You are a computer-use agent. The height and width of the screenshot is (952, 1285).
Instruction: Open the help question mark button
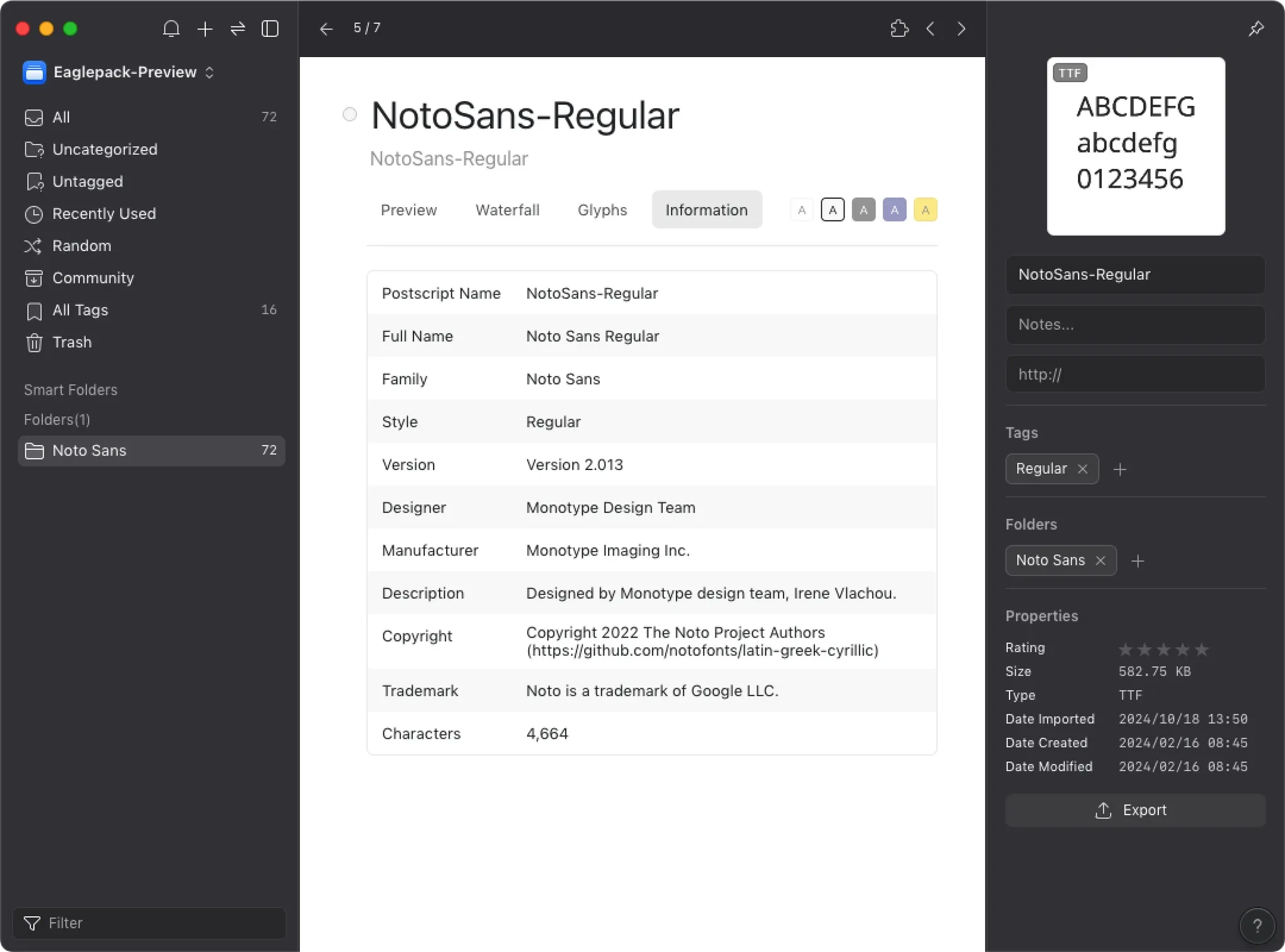point(1257,926)
